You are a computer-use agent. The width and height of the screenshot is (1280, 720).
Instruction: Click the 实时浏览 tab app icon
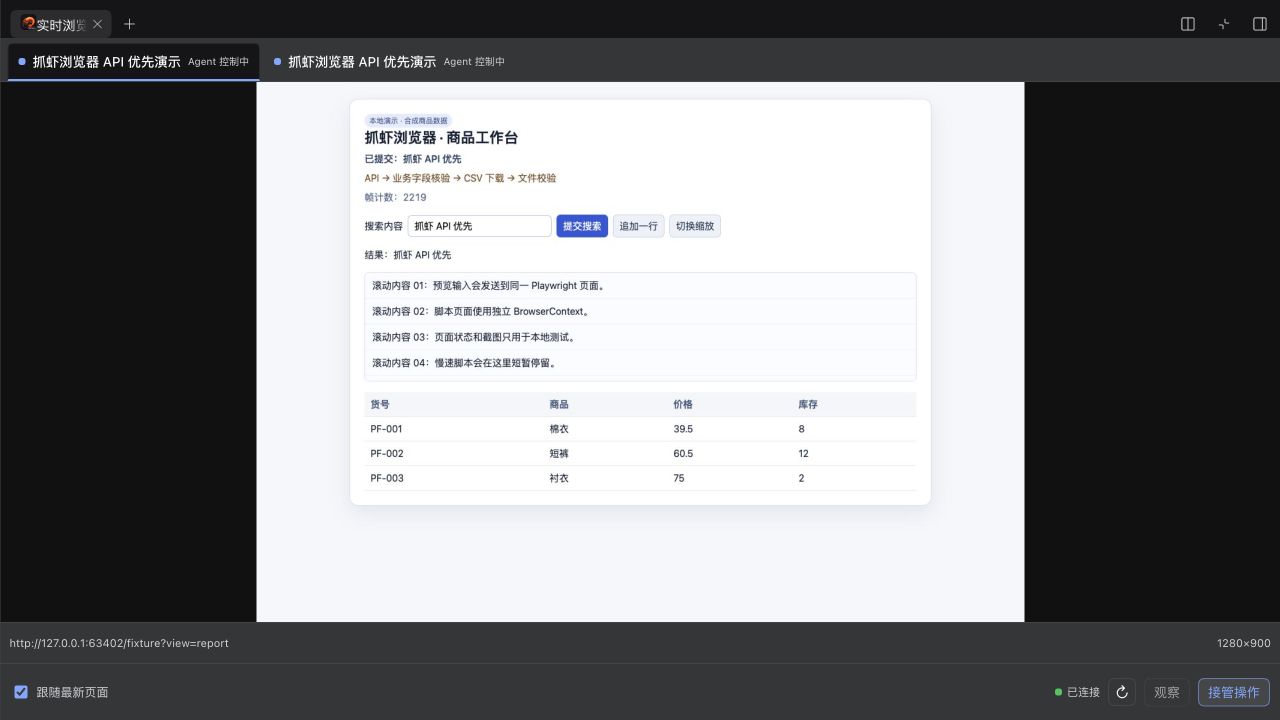(x=28, y=24)
